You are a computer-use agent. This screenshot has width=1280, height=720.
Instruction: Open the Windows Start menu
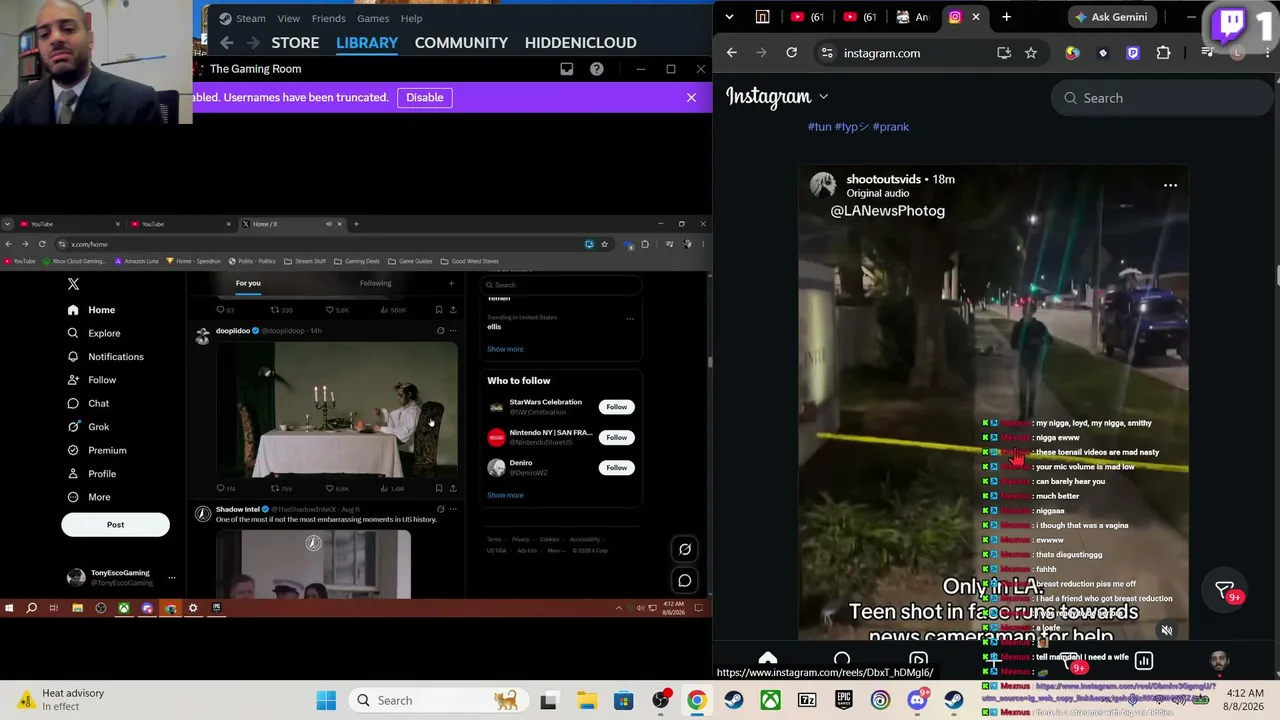(326, 700)
